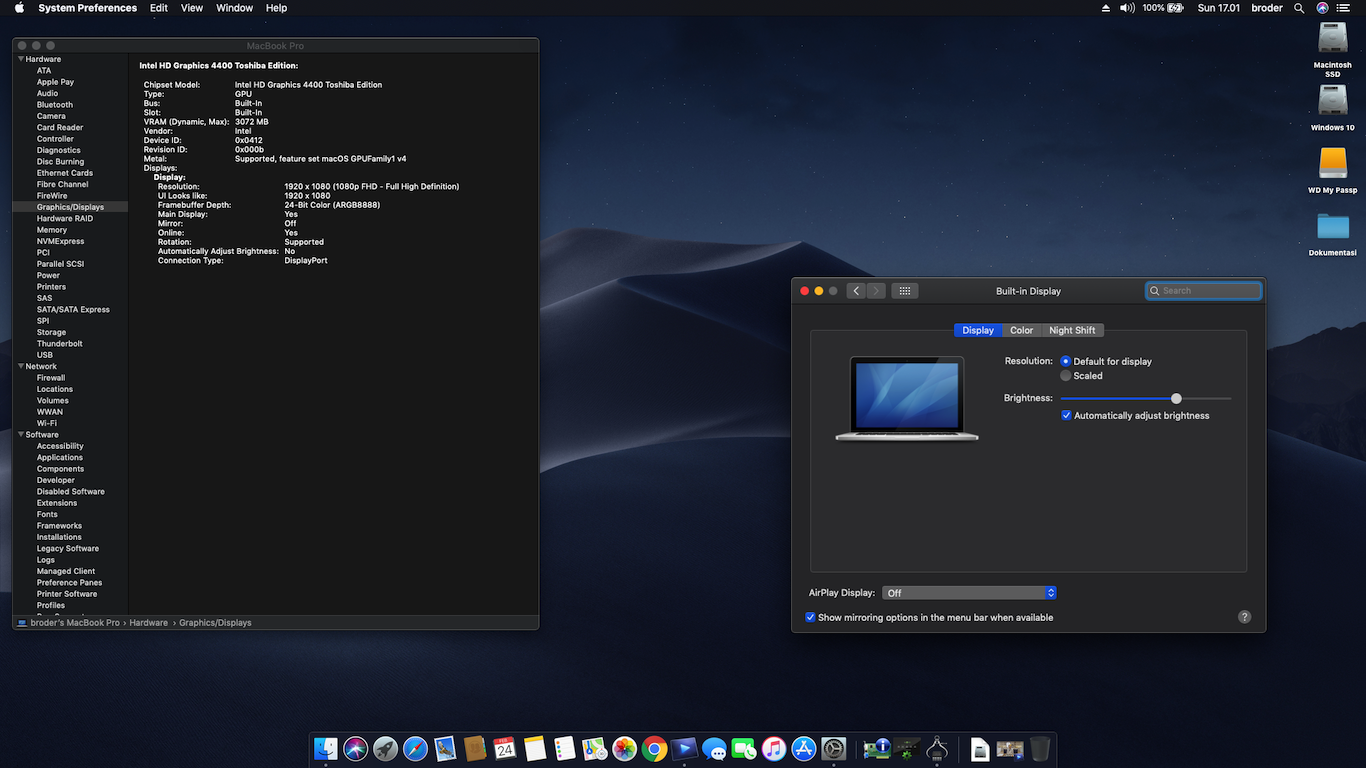Screen dimensions: 1366x768
Task: Open the AirPlay Display dropdown
Action: 969,593
